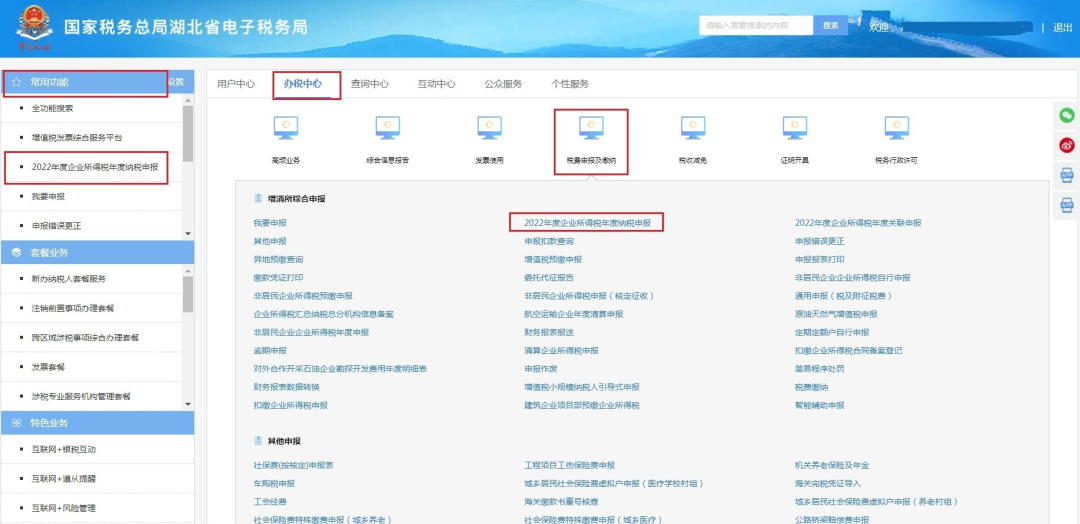
Task: Focus the search input field
Action: [x=756, y=25]
